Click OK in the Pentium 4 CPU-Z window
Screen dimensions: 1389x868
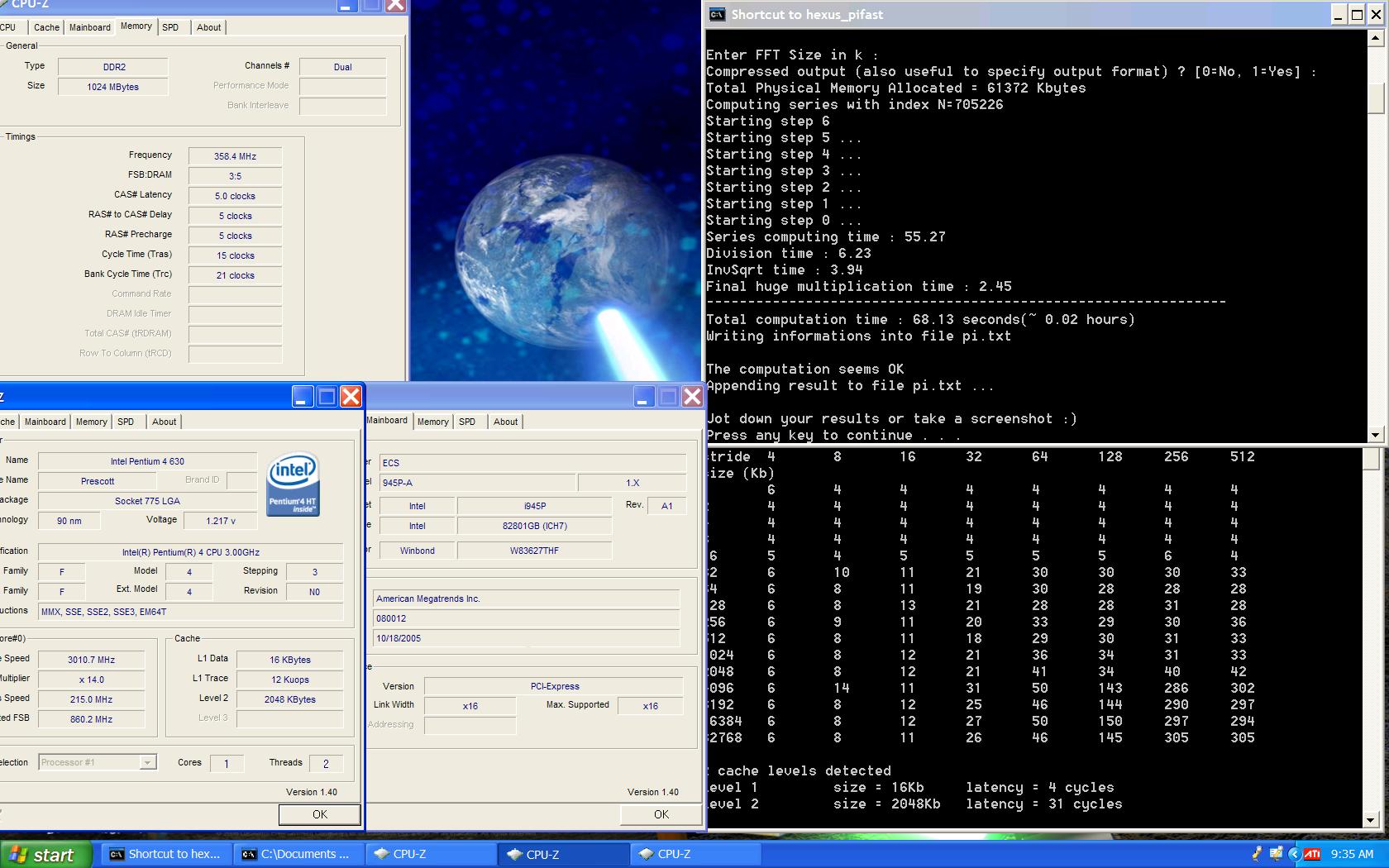point(319,814)
